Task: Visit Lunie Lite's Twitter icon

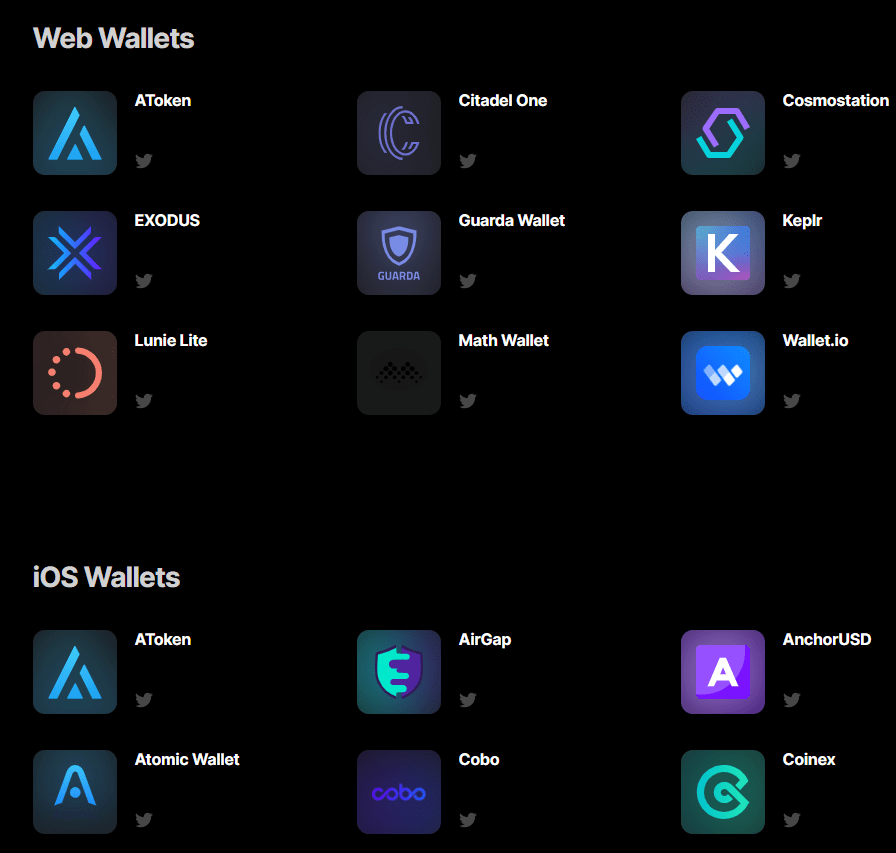Action: tap(144, 401)
